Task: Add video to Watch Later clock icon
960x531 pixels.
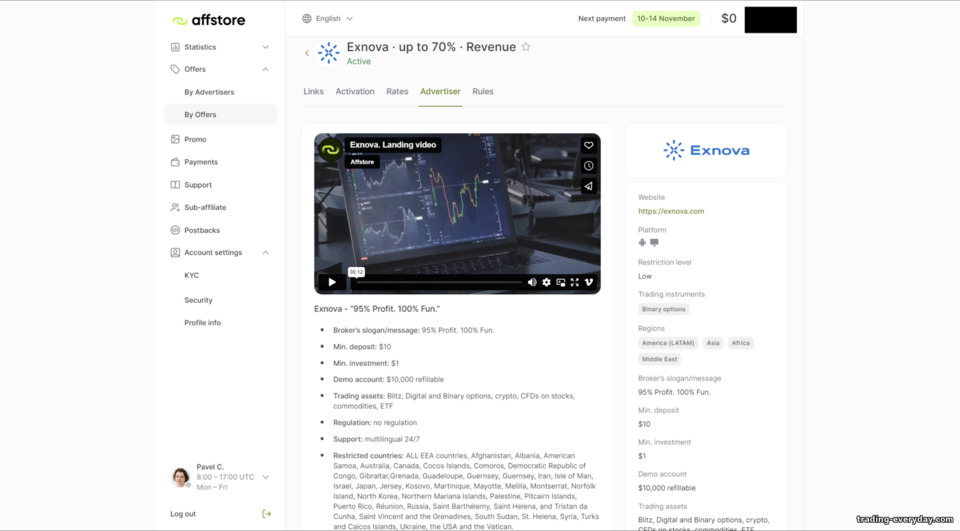Action: (588, 165)
